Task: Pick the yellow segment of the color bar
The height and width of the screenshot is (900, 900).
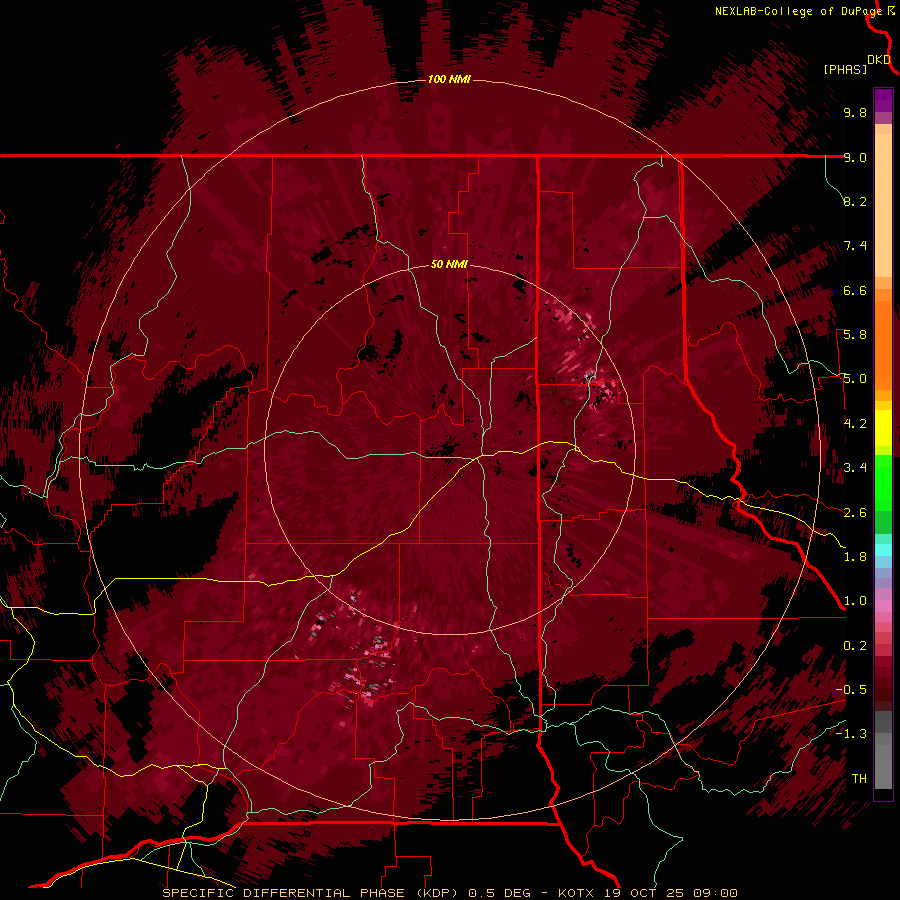Action: [x=883, y=428]
